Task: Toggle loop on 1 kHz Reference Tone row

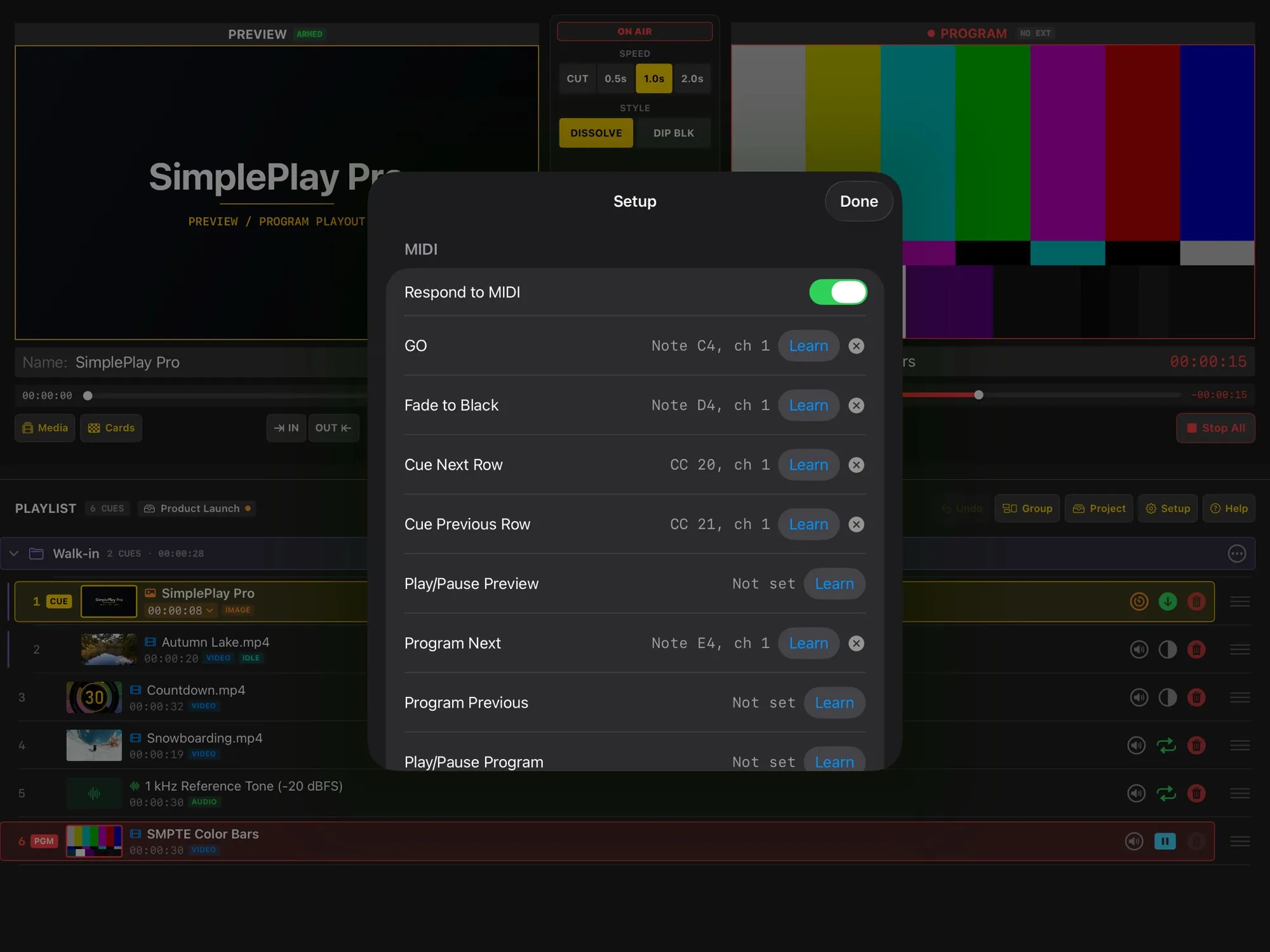Action: (1166, 793)
